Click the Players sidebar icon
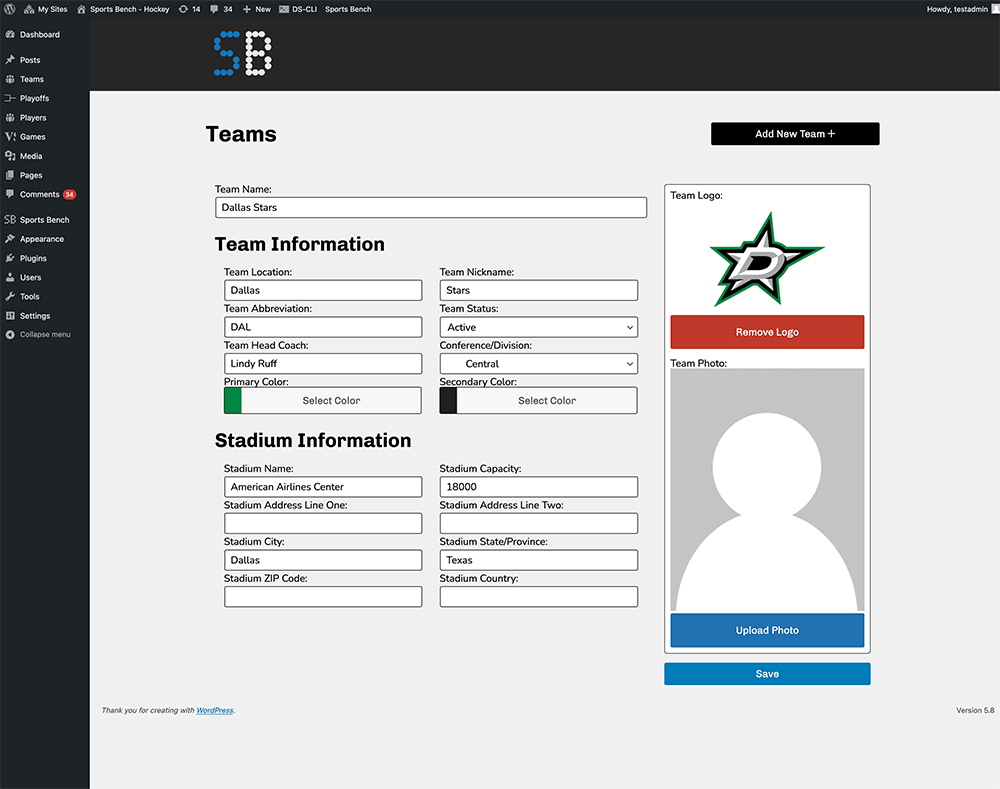Image resolution: width=1000 pixels, height=789 pixels. 10,117
